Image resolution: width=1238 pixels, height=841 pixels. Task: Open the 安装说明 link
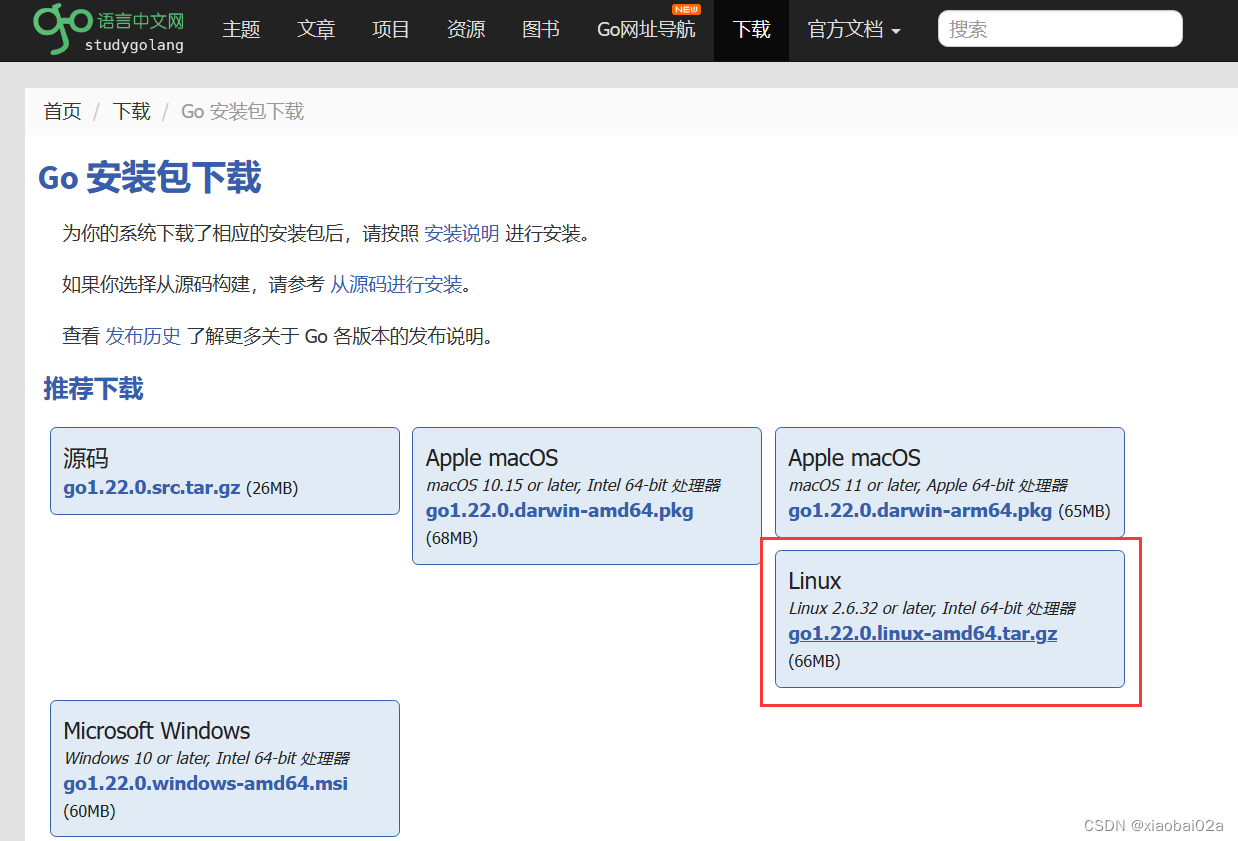462,234
